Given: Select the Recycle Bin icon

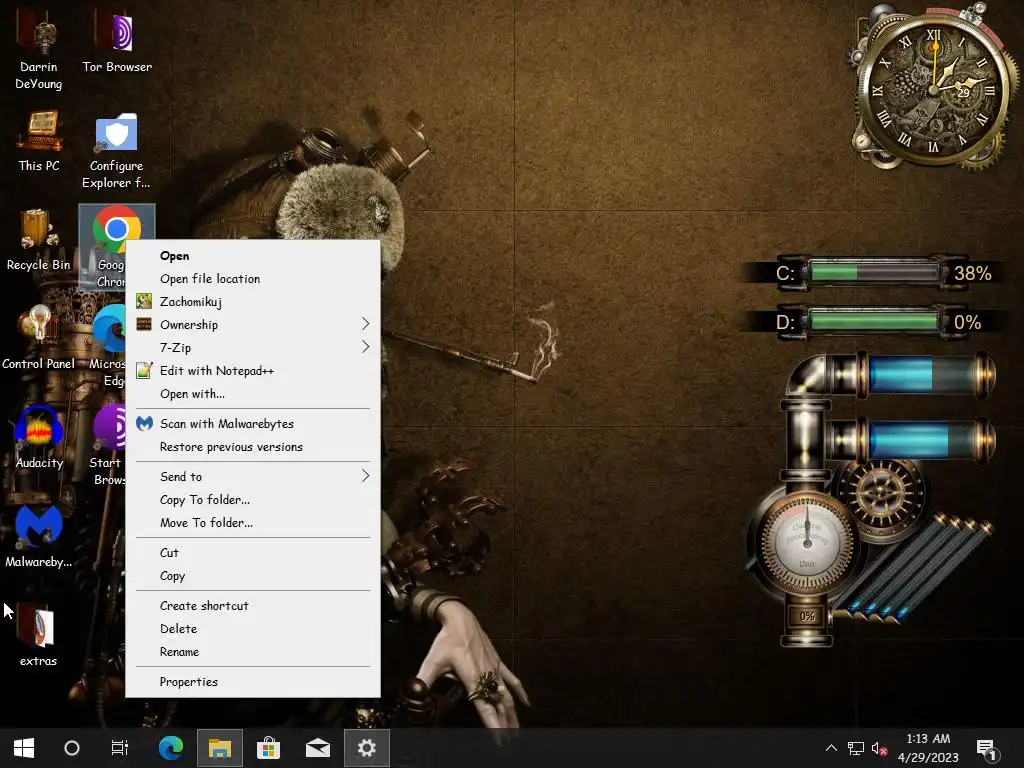Looking at the screenshot, I should click(x=38, y=239).
